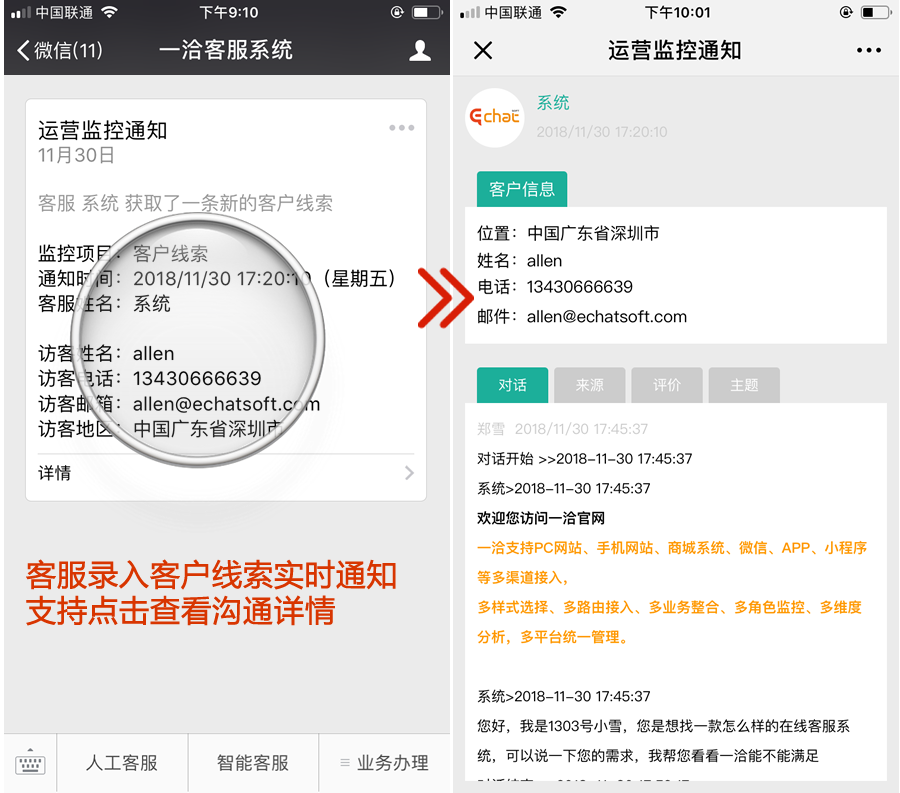
Task: Open the three-dot menu on 运营监控通知 card
Action: [401, 127]
